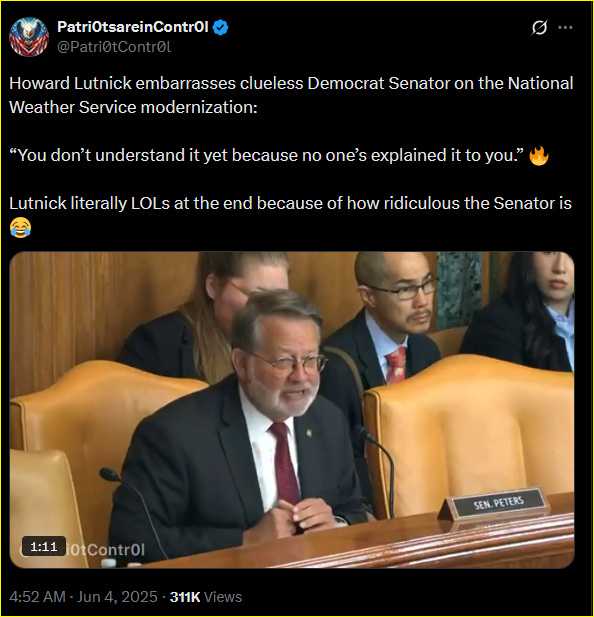Screen dimensions: 594x617
Task: Click the 1:11 video duration badge
Action: 44,547
